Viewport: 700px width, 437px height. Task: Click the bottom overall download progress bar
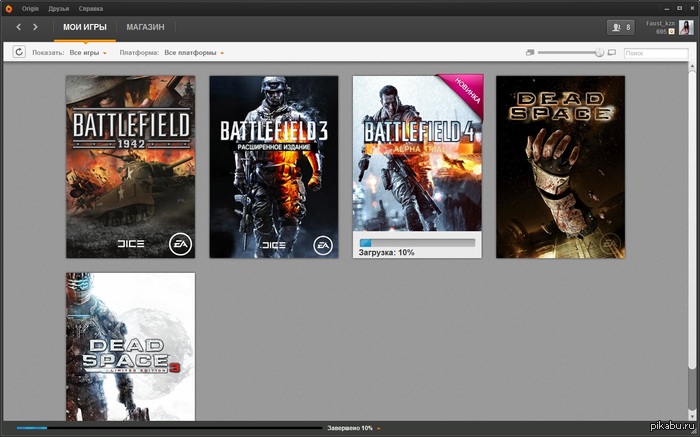[x=169, y=428]
